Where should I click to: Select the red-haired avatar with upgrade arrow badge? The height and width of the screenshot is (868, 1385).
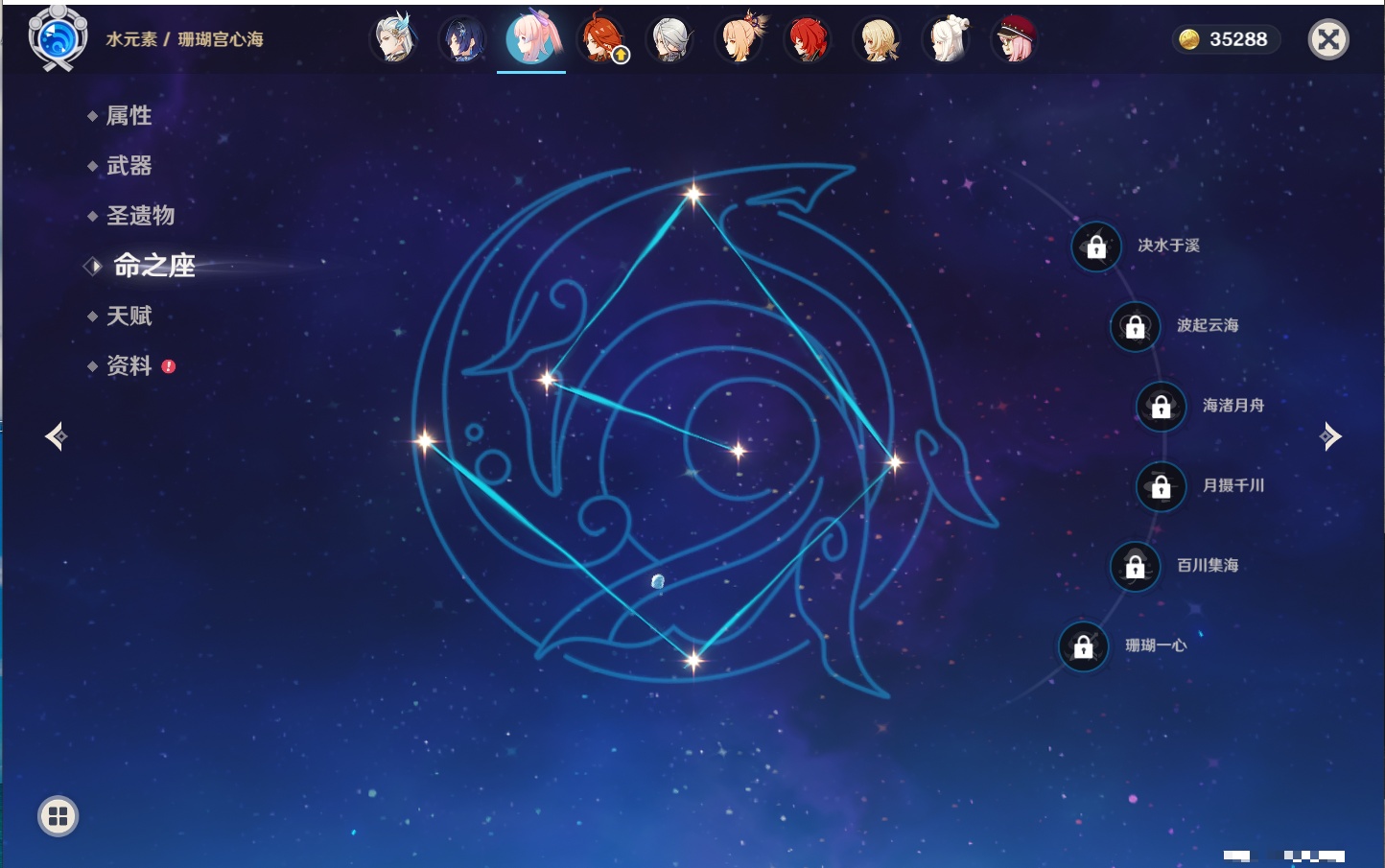tap(601, 39)
